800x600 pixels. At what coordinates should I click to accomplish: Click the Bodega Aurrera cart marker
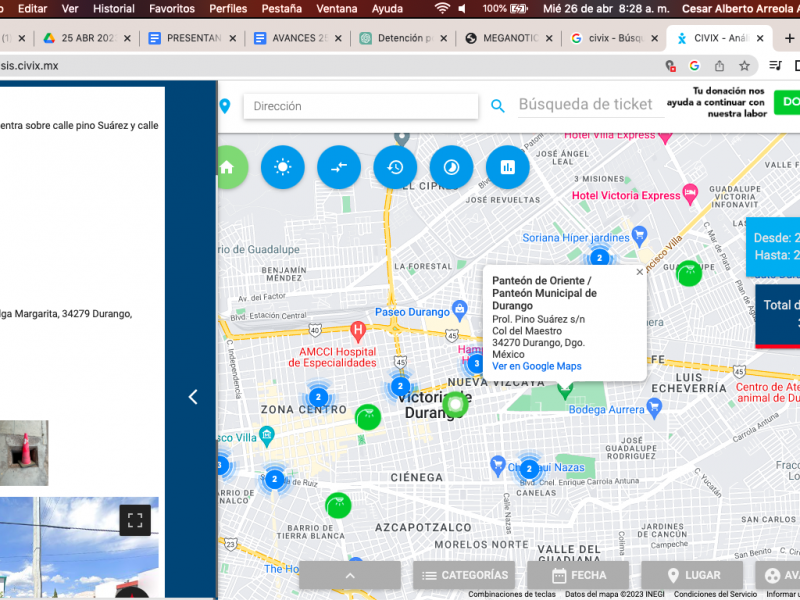tap(654, 408)
